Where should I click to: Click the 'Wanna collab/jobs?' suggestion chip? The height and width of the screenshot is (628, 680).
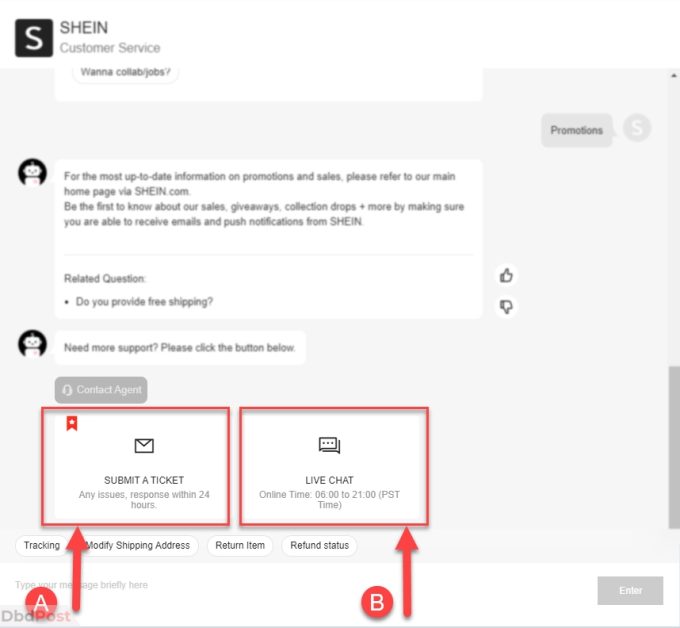point(126,72)
